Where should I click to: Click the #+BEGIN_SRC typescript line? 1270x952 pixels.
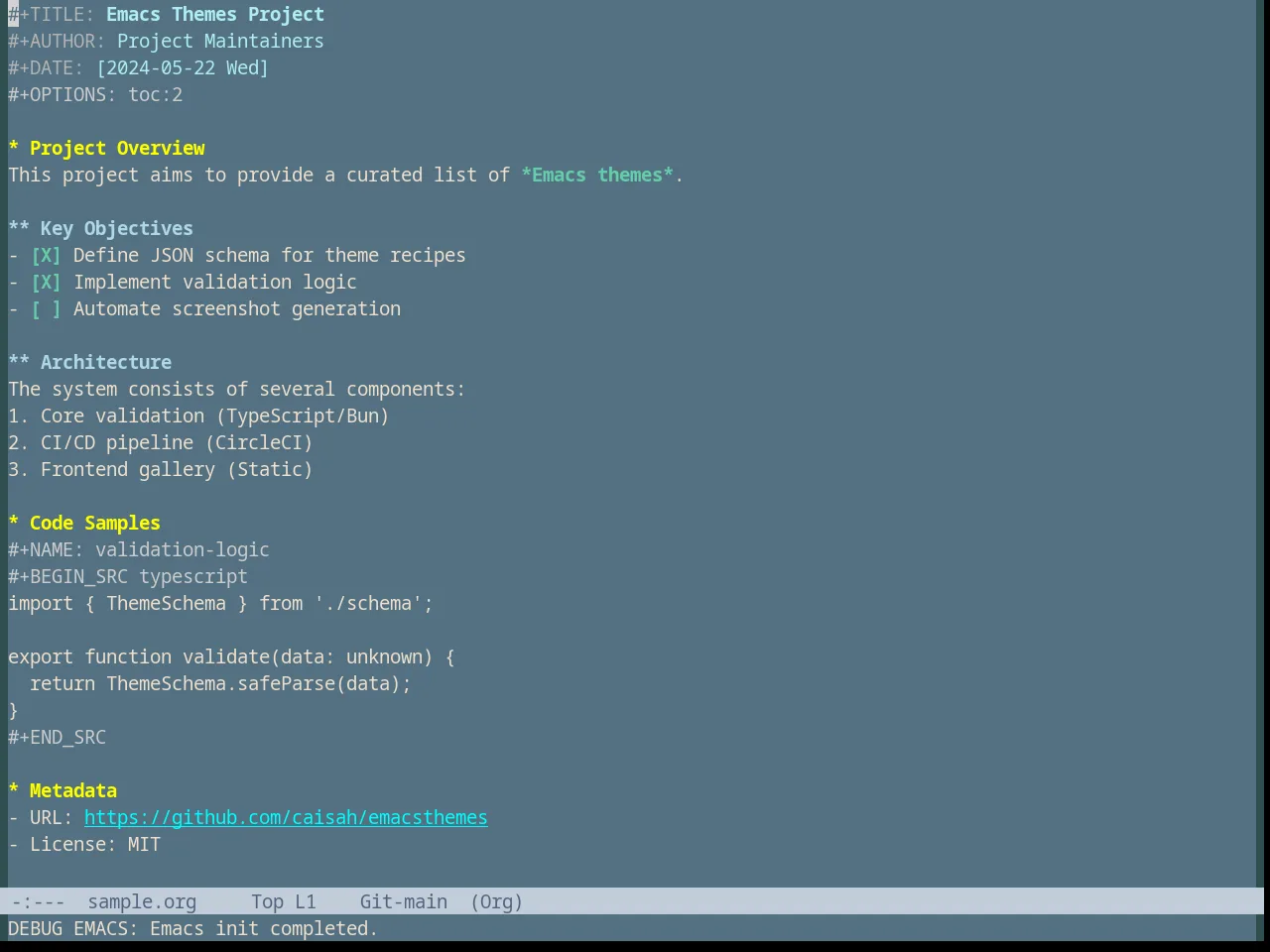click(128, 577)
